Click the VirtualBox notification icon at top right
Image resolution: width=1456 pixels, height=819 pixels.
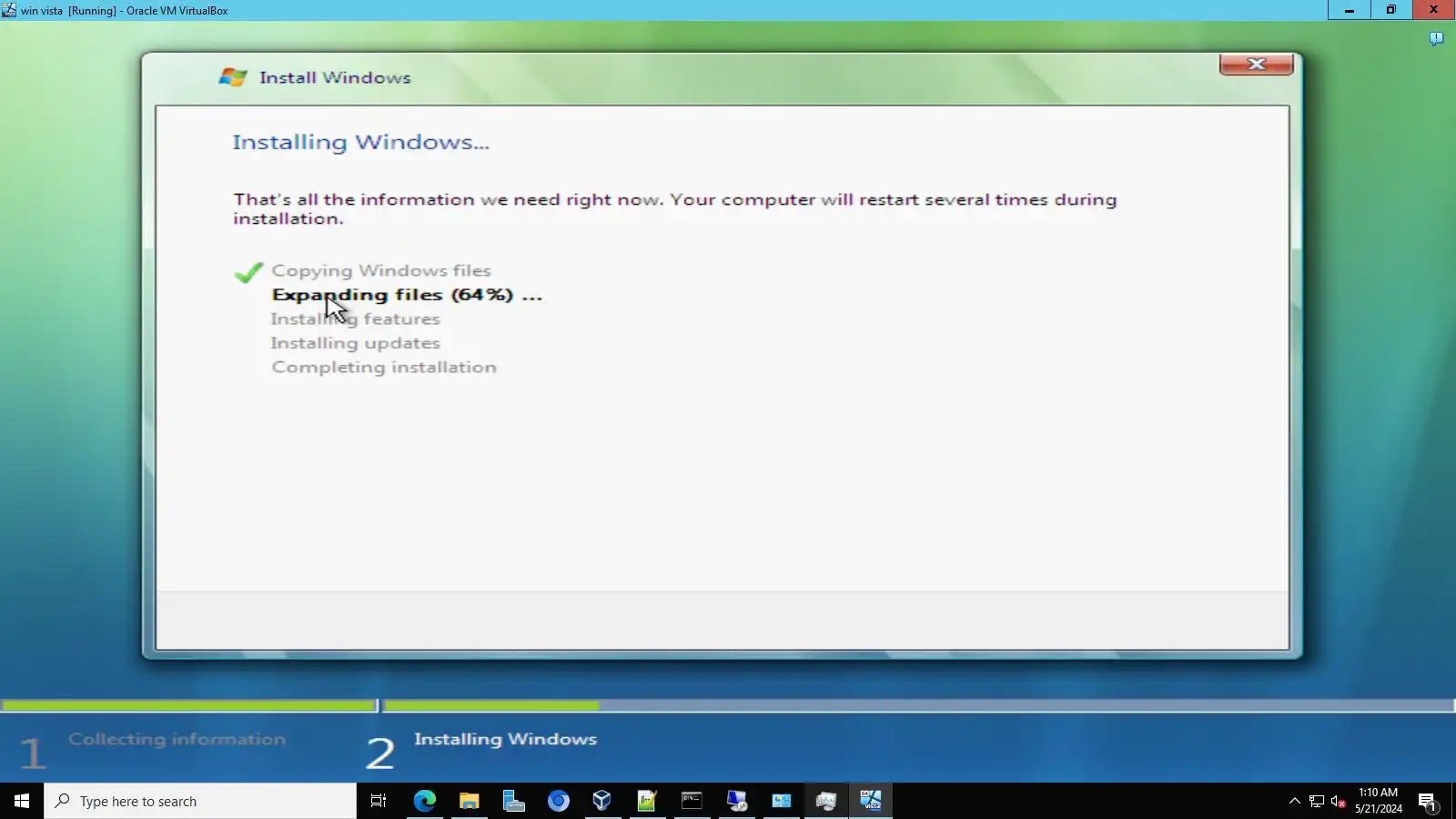tap(1436, 38)
